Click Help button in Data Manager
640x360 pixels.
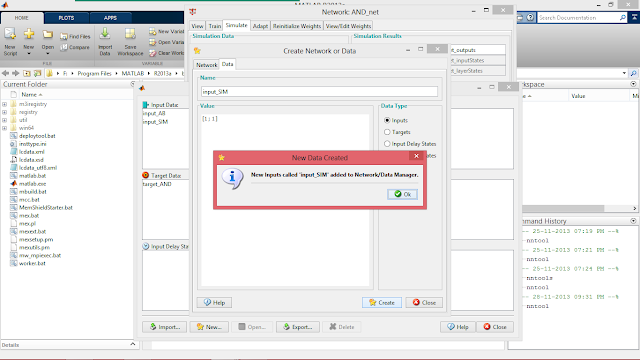(x=458, y=327)
